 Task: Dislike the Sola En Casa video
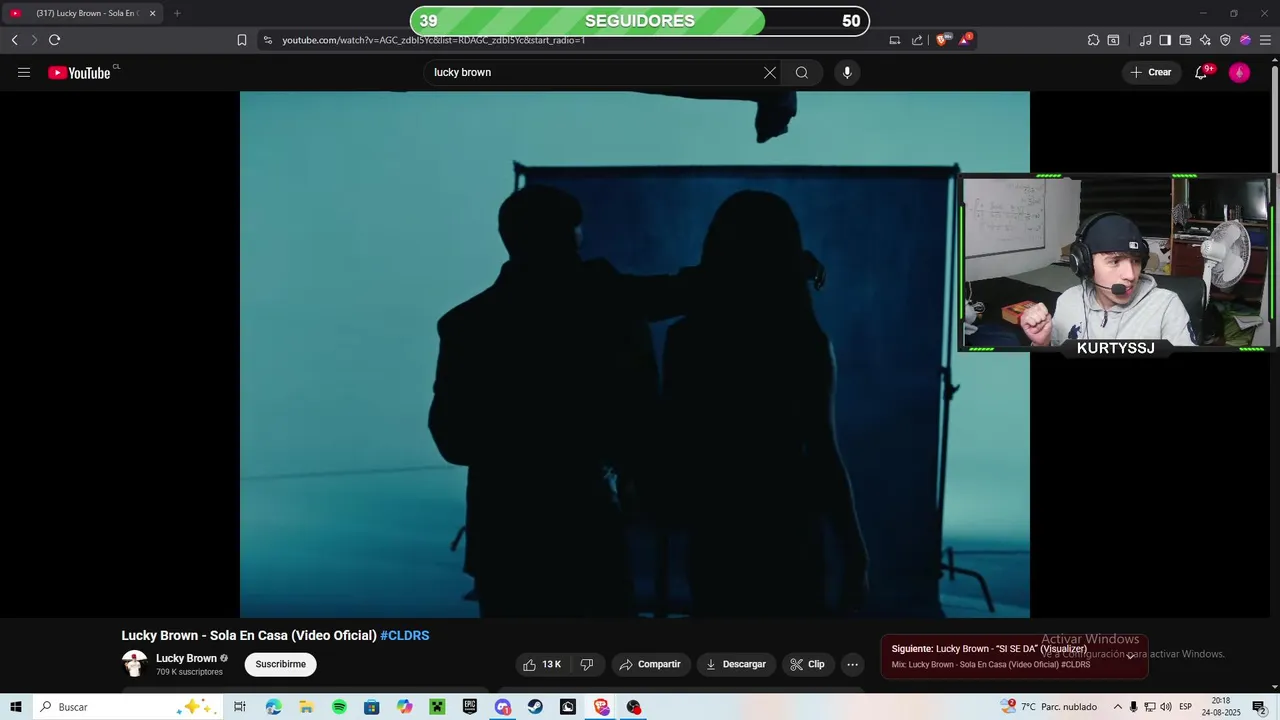click(x=587, y=664)
